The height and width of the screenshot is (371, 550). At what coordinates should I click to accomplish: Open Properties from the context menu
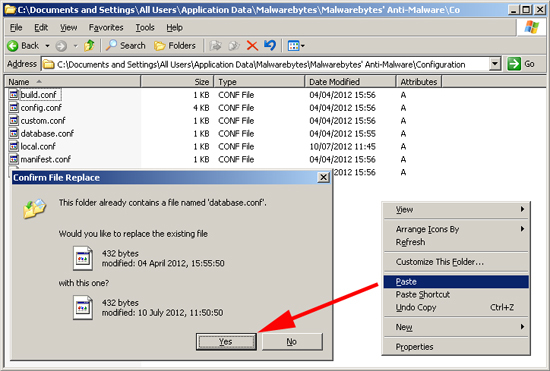tap(456, 347)
